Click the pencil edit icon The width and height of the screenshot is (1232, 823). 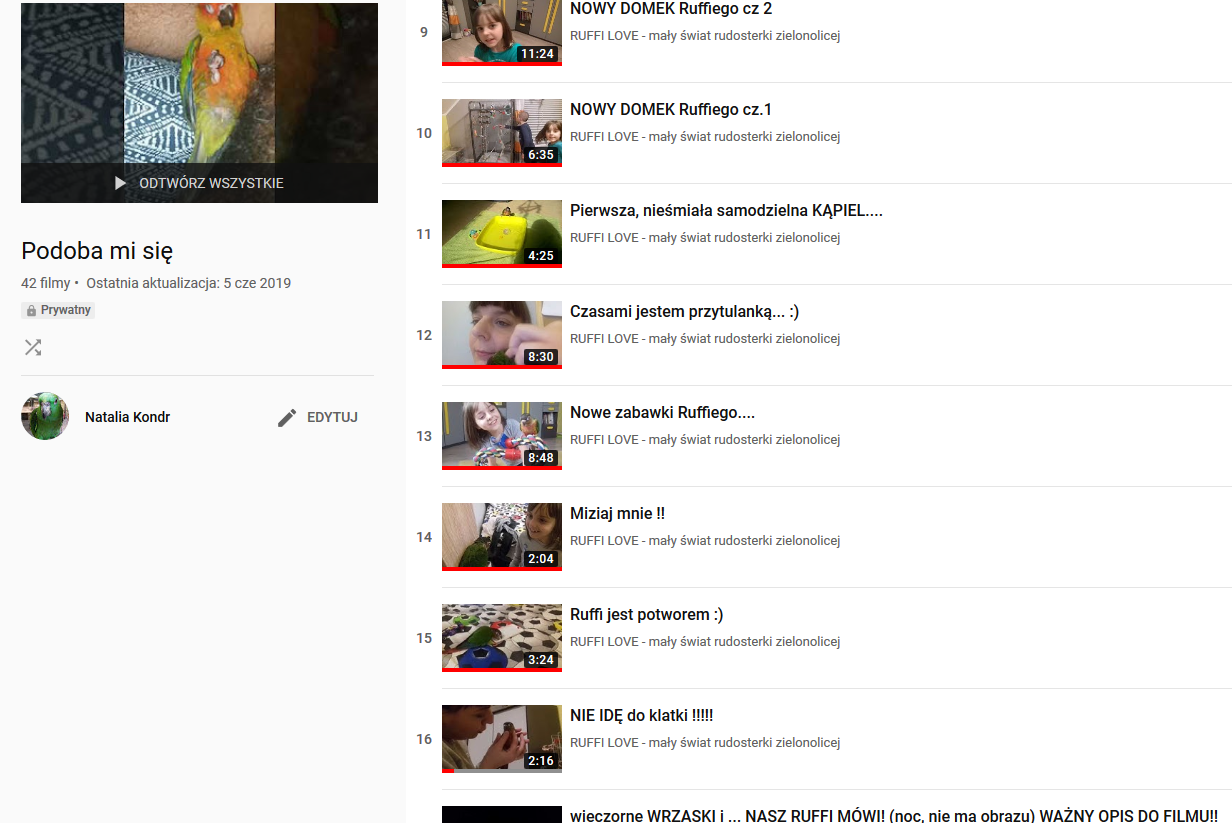coord(287,417)
